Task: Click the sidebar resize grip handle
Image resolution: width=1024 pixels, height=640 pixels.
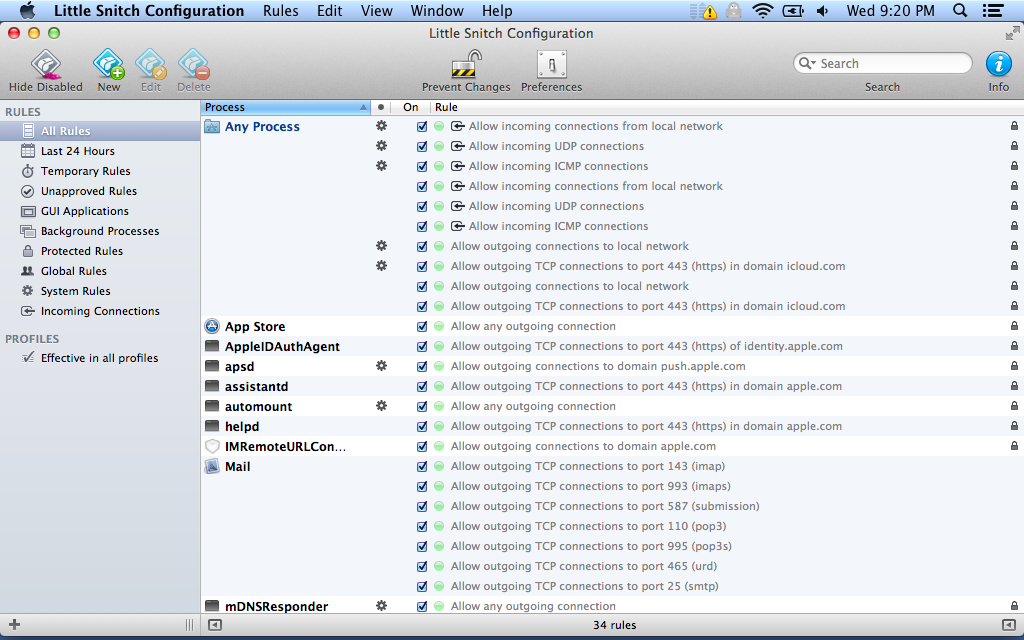Action: pyautogui.click(x=189, y=625)
